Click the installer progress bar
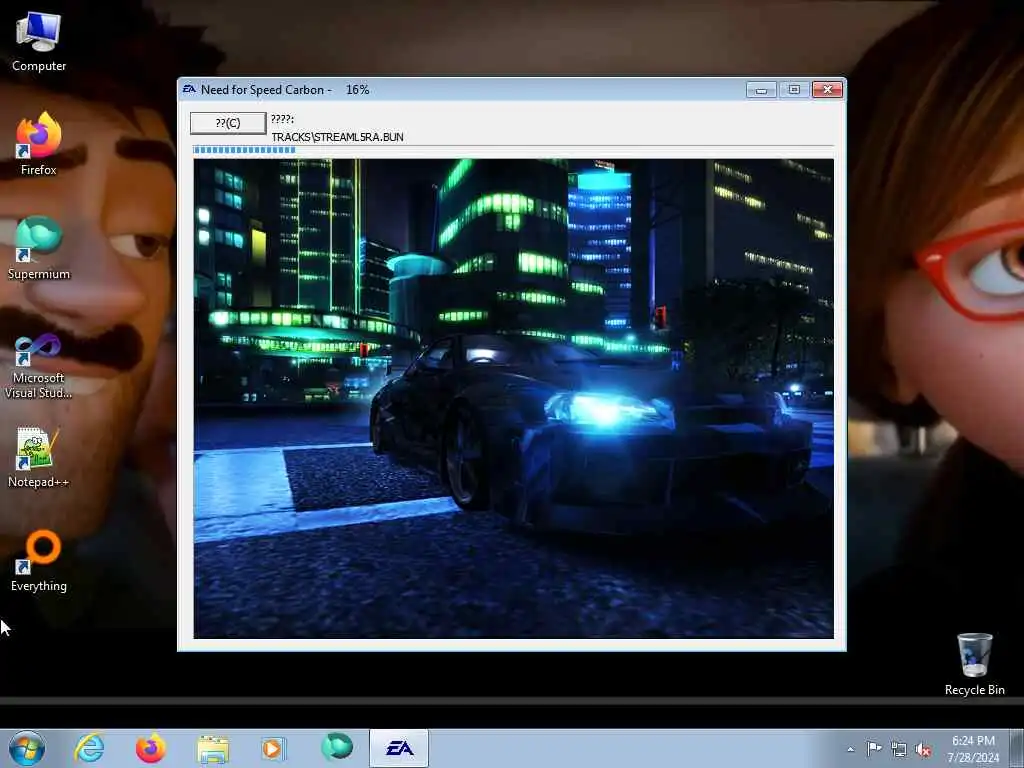The width and height of the screenshot is (1024, 768). pyautogui.click(x=513, y=150)
